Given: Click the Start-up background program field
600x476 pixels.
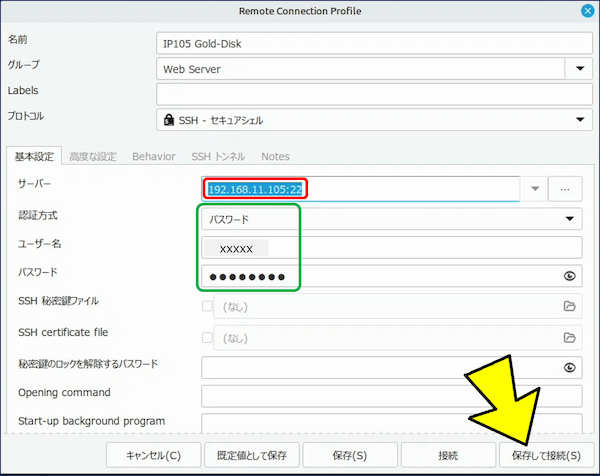Looking at the screenshot, I should pyautogui.click(x=392, y=423).
